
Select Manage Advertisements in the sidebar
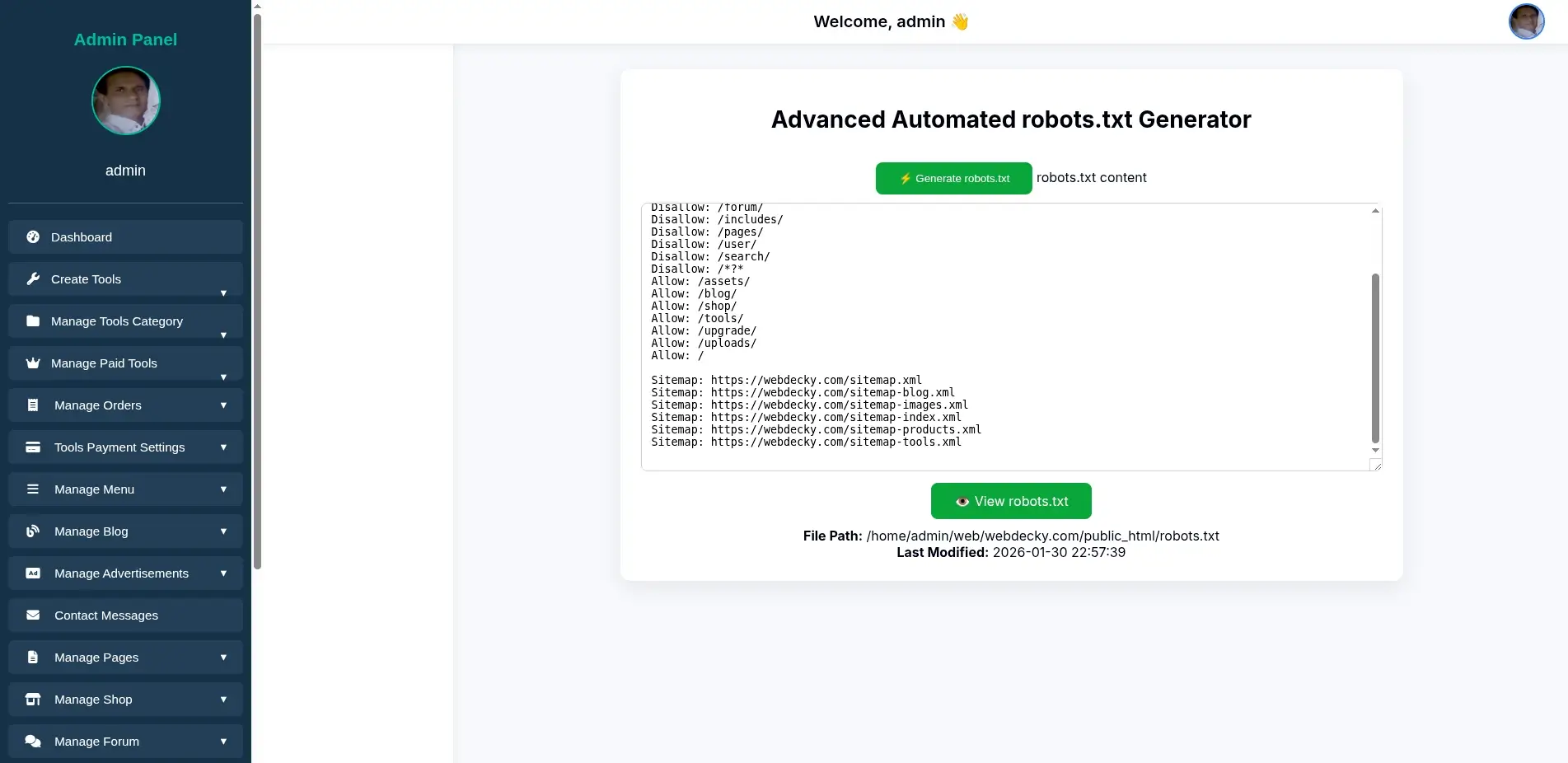[120, 573]
